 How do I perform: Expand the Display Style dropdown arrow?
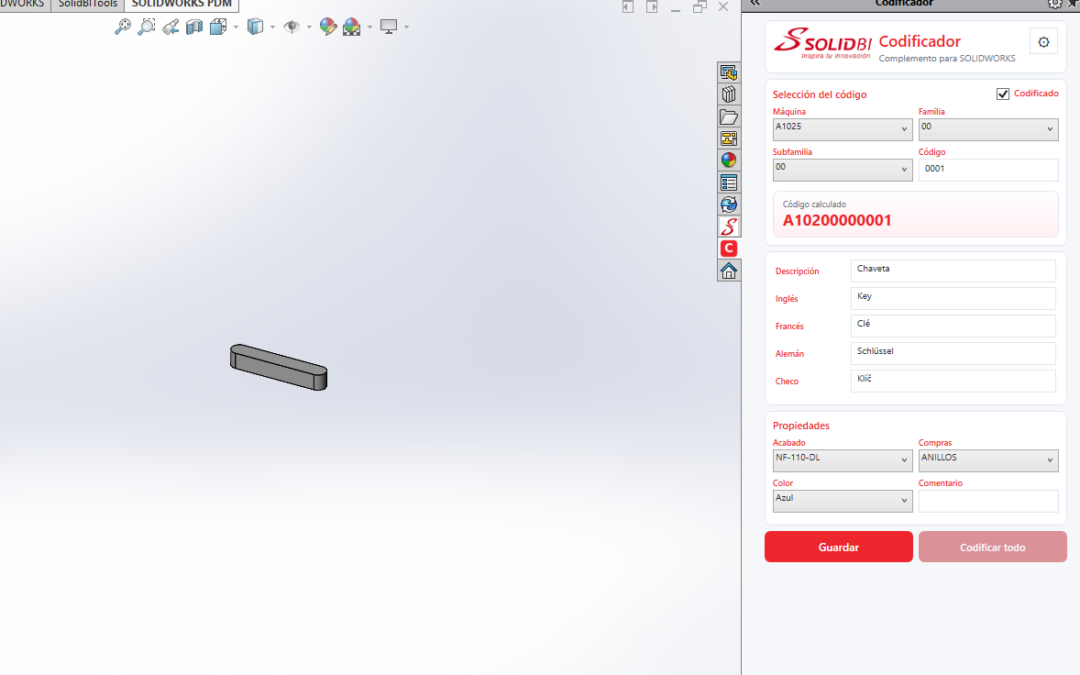coord(273,28)
